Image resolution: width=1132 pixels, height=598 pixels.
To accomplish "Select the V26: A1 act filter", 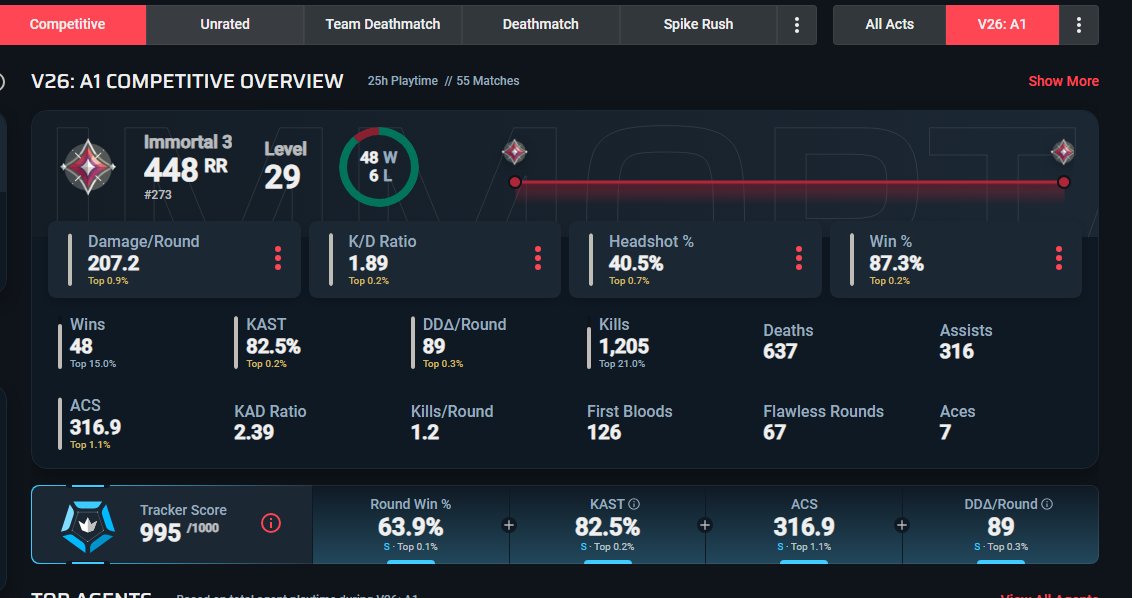I will tap(1002, 25).
